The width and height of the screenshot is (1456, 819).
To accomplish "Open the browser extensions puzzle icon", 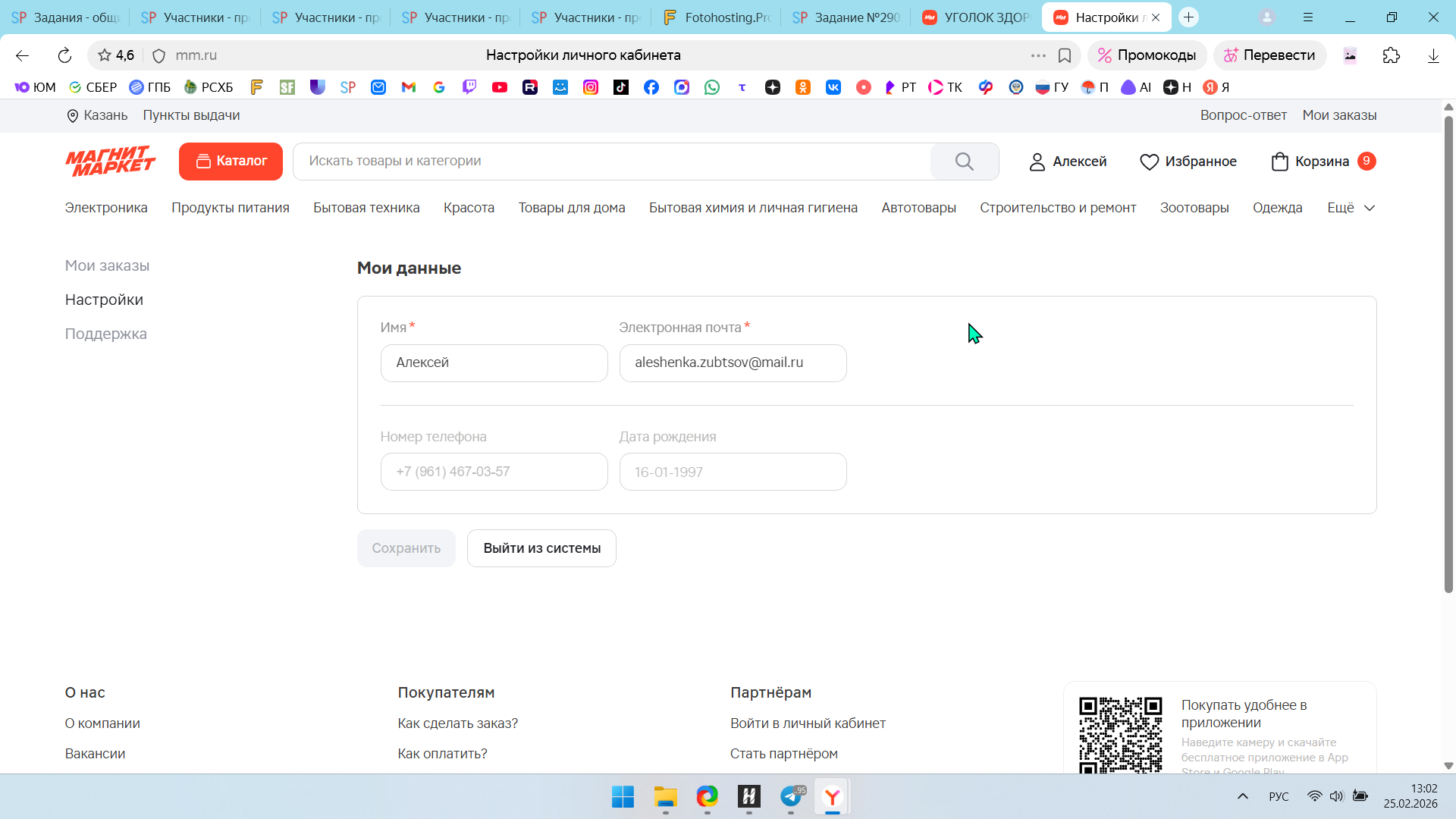I will (x=1391, y=55).
